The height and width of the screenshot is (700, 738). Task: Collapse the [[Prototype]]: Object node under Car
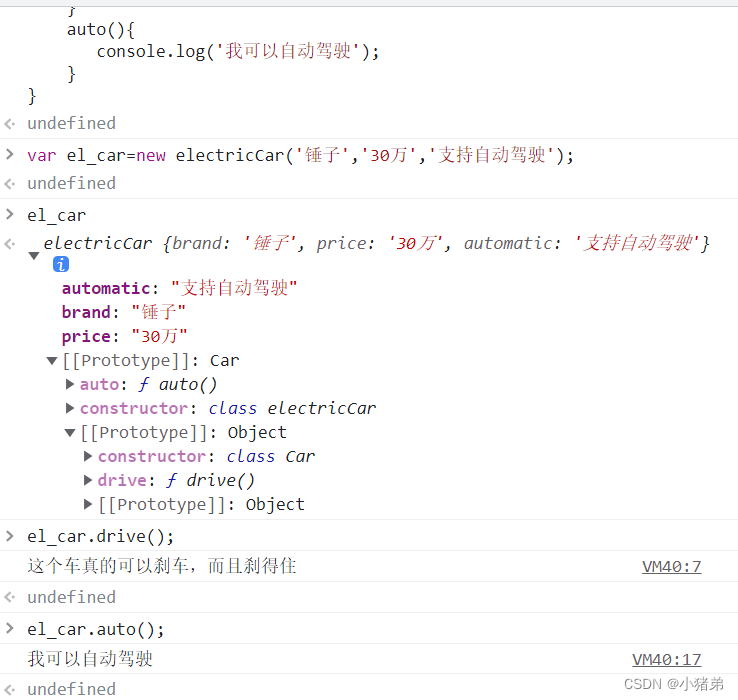coord(70,433)
